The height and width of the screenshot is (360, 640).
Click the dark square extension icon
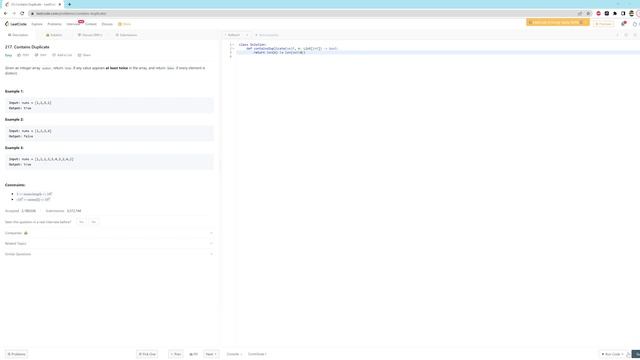(x=607, y=13)
